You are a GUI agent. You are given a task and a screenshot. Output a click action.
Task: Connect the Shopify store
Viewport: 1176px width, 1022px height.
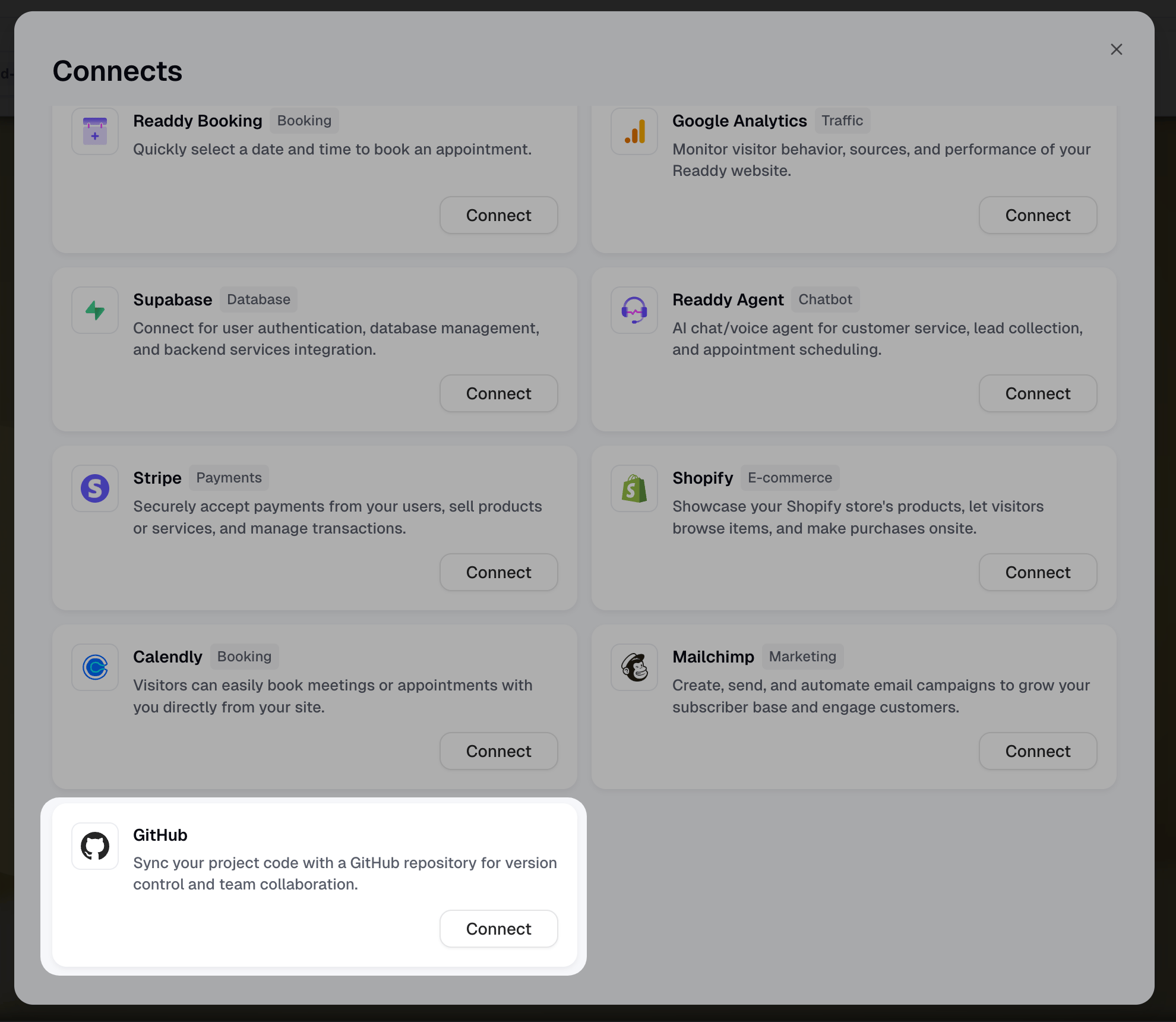pyautogui.click(x=1038, y=572)
